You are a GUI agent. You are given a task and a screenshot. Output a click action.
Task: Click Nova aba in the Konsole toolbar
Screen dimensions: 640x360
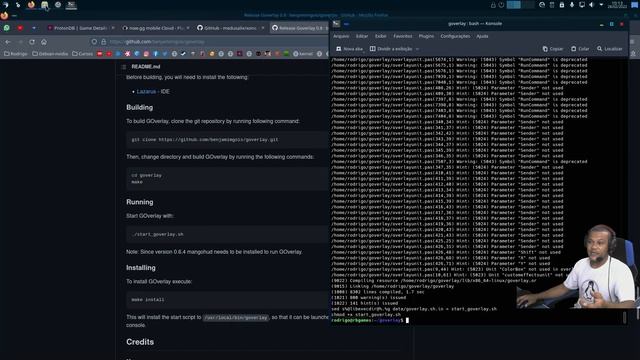tap(349, 49)
